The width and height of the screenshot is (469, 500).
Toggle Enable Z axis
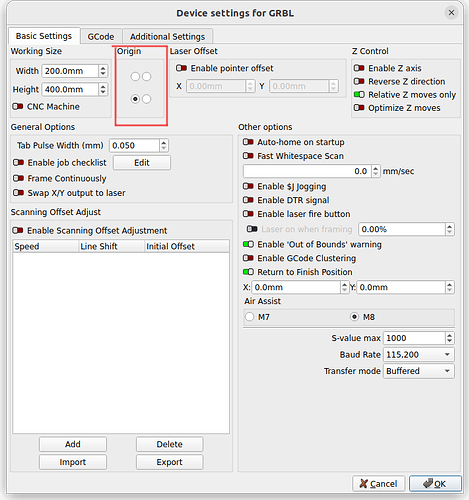[359, 68]
